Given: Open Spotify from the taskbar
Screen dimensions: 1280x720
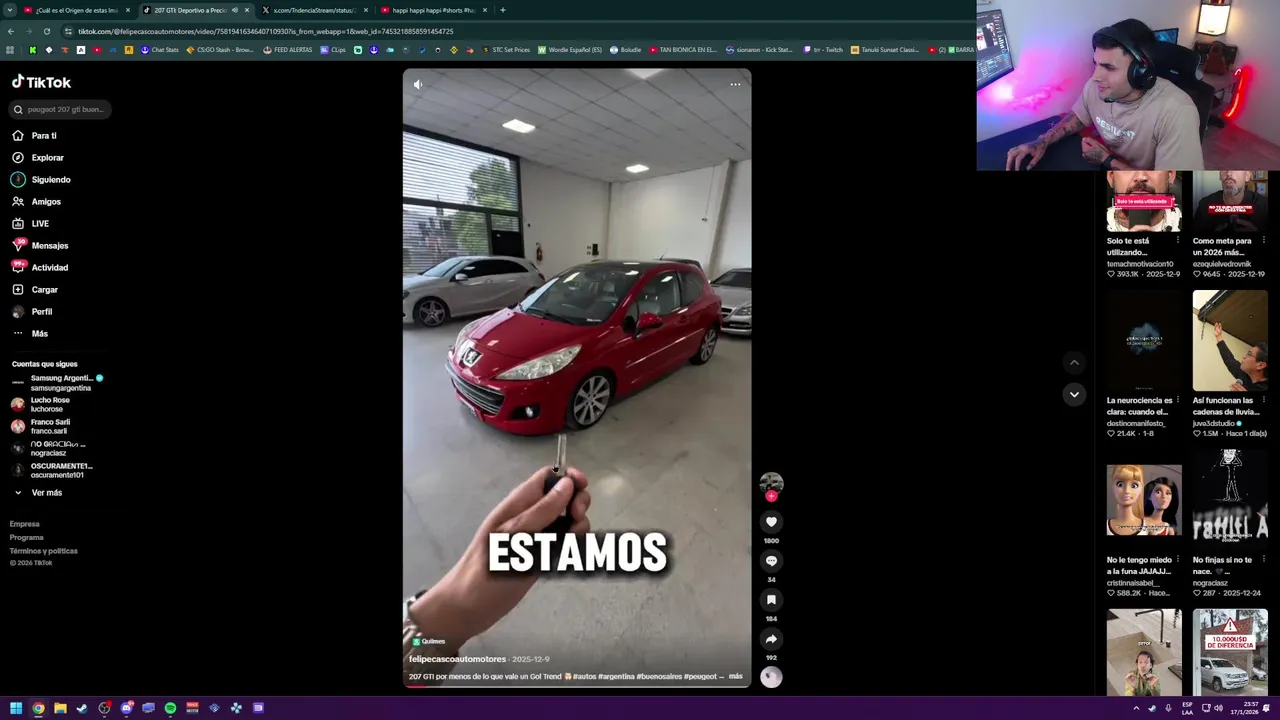Looking at the screenshot, I should point(170,708).
